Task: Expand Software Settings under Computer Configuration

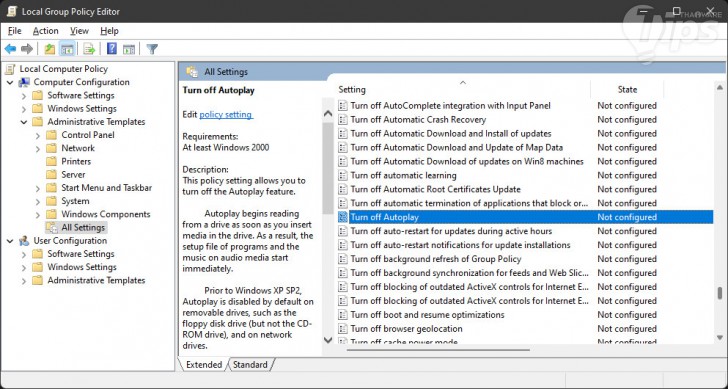Action: coord(24,96)
